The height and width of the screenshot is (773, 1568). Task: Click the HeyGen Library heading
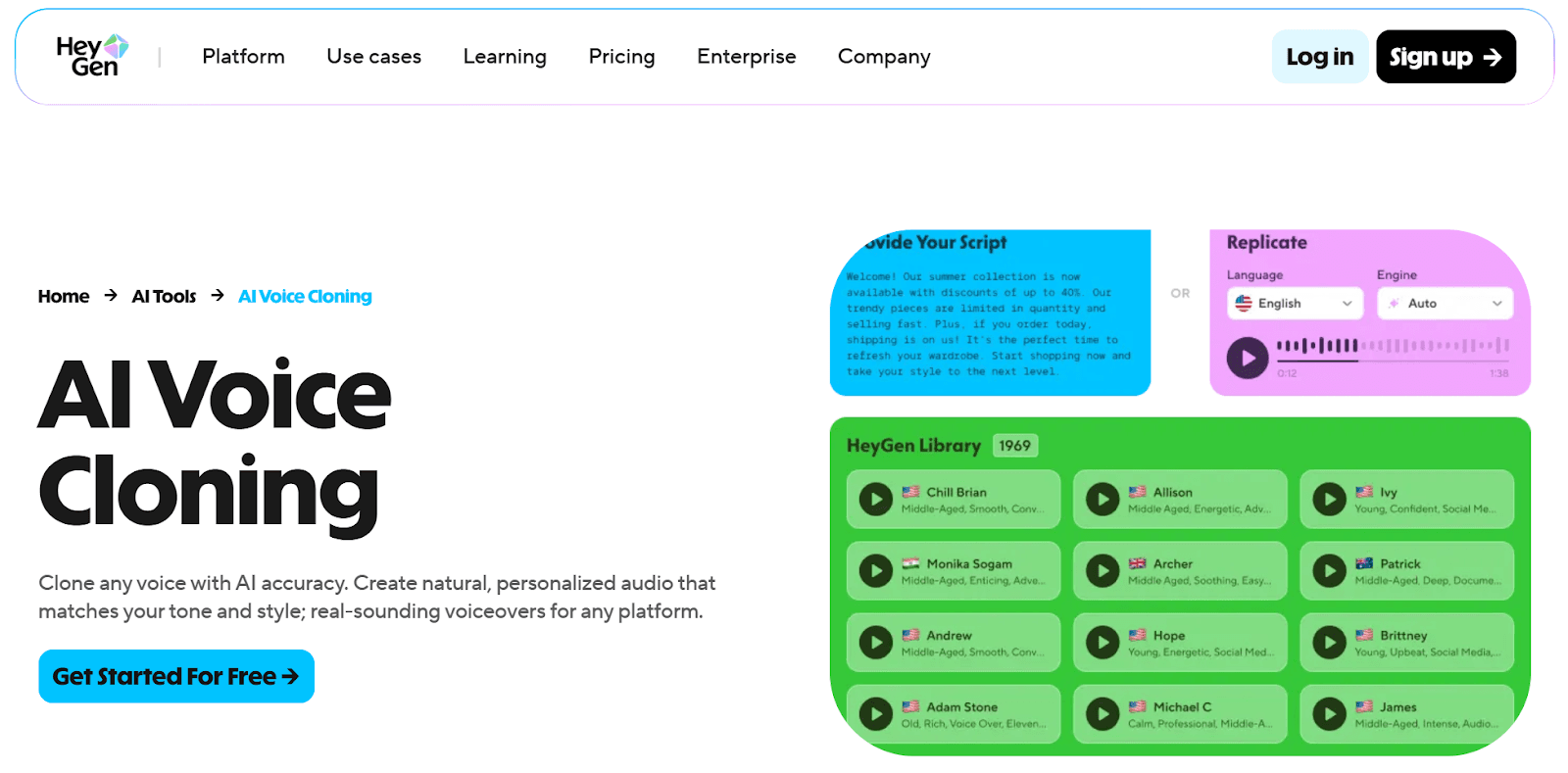tap(913, 446)
